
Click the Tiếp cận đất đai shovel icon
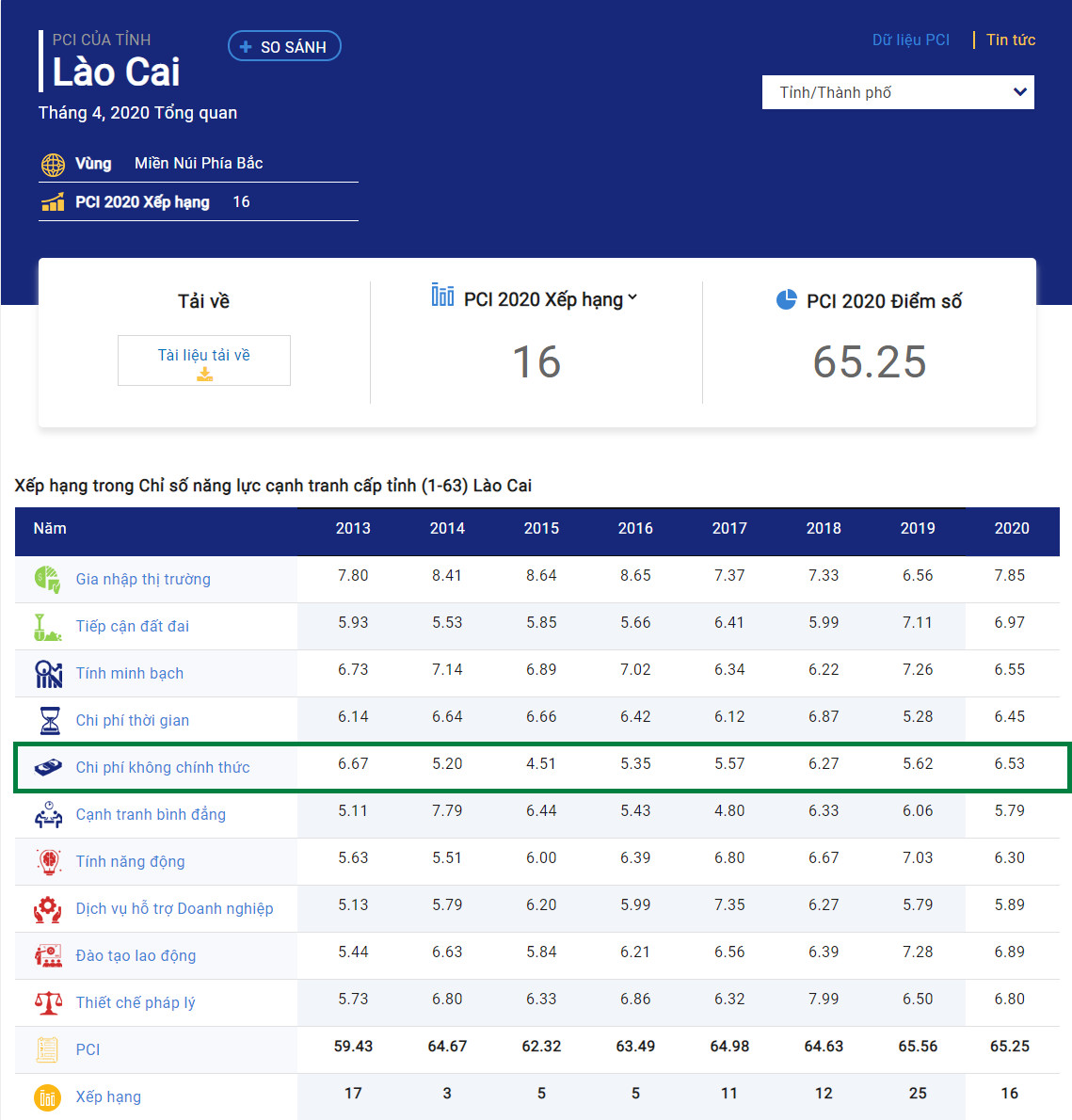tap(48, 627)
